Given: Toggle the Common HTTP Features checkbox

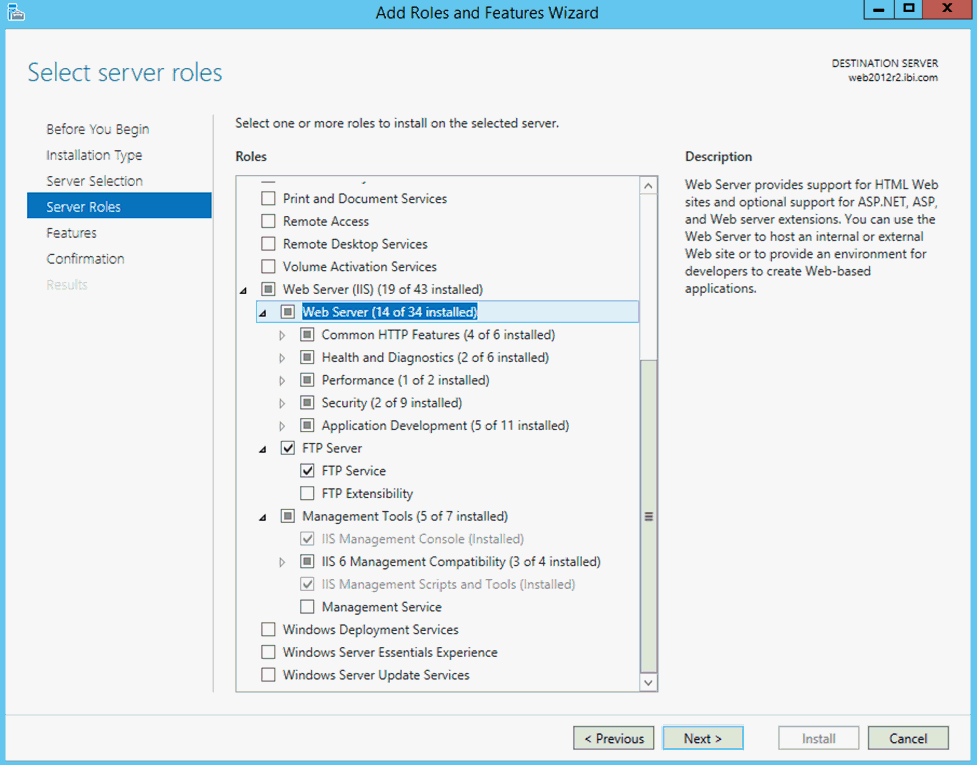Looking at the screenshot, I should (307, 335).
